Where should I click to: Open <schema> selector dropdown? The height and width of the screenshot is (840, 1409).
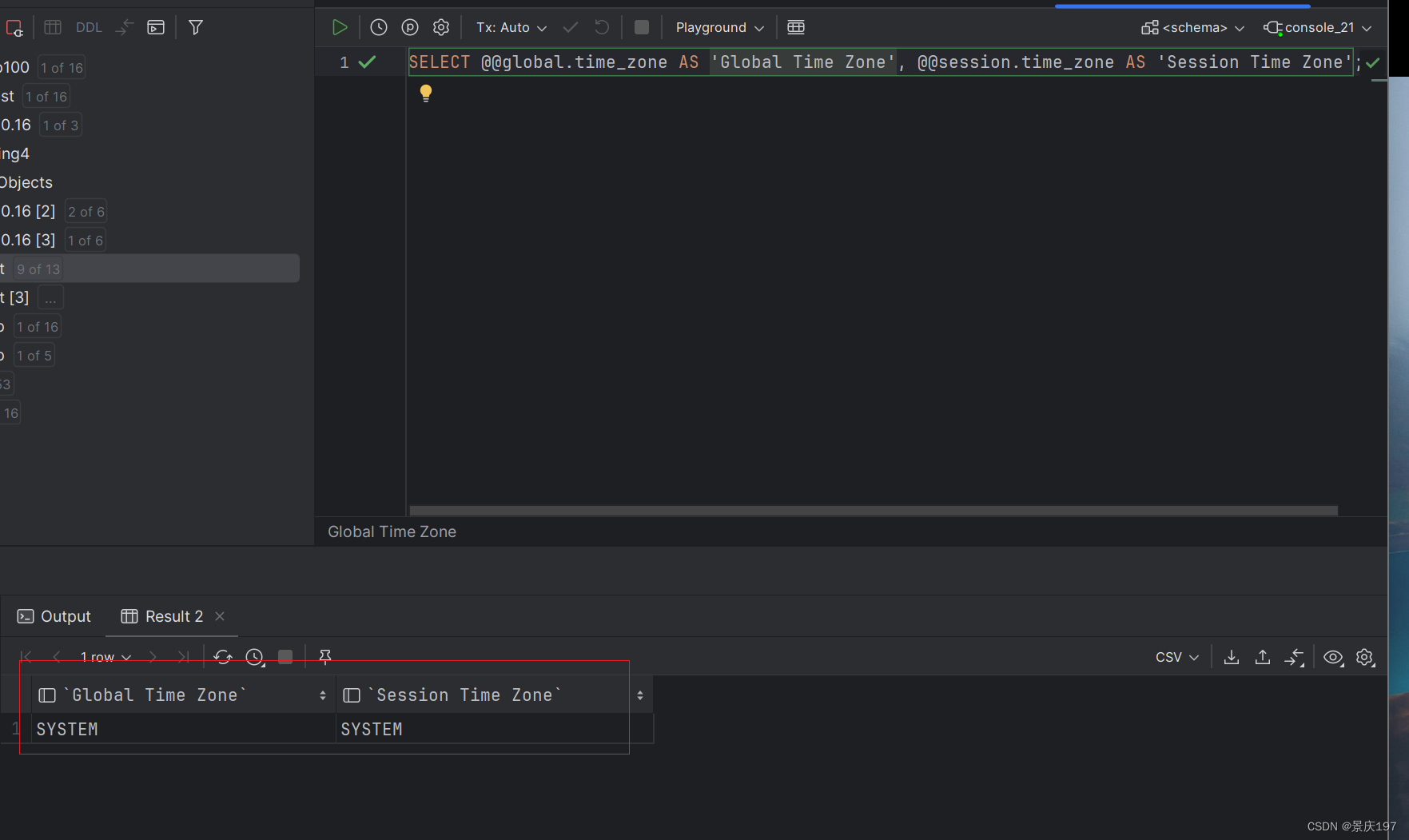(x=1193, y=27)
